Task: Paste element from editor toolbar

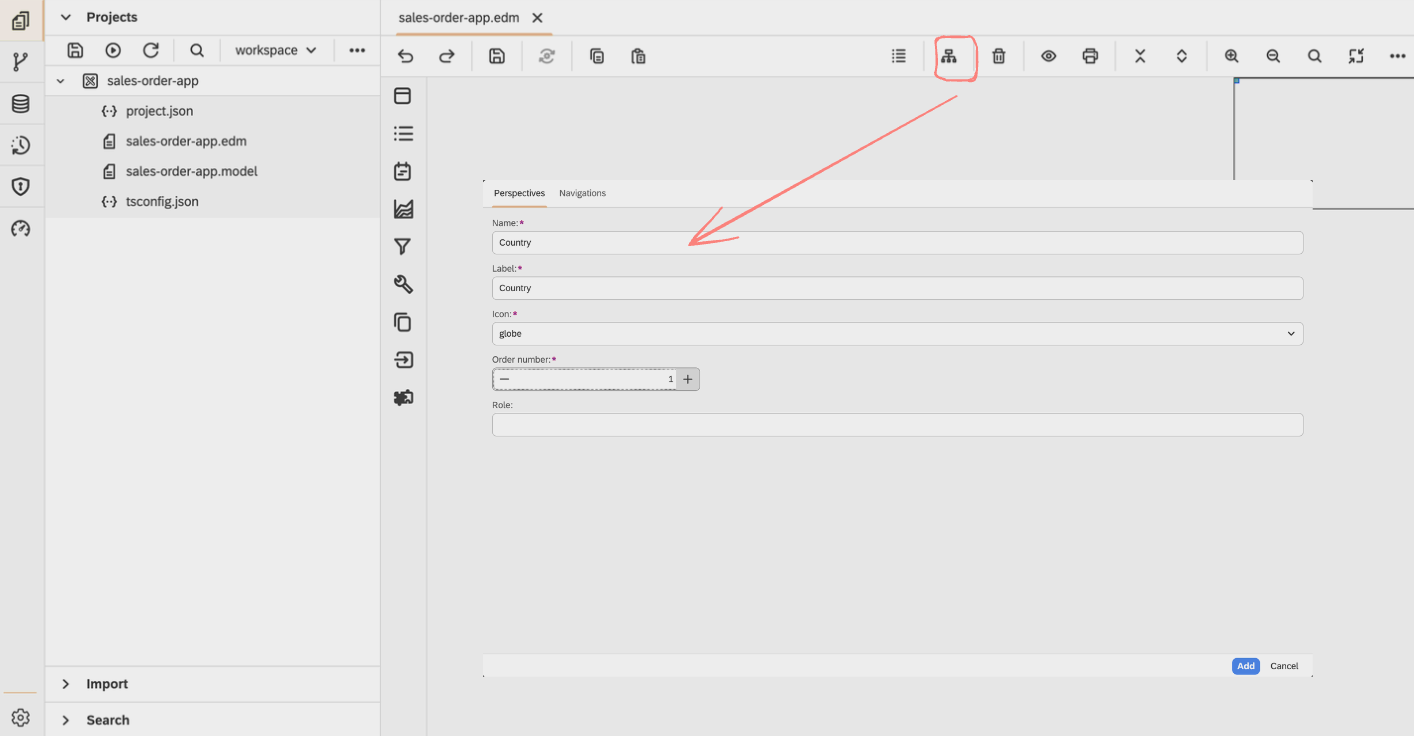Action: pyautogui.click(x=639, y=56)
